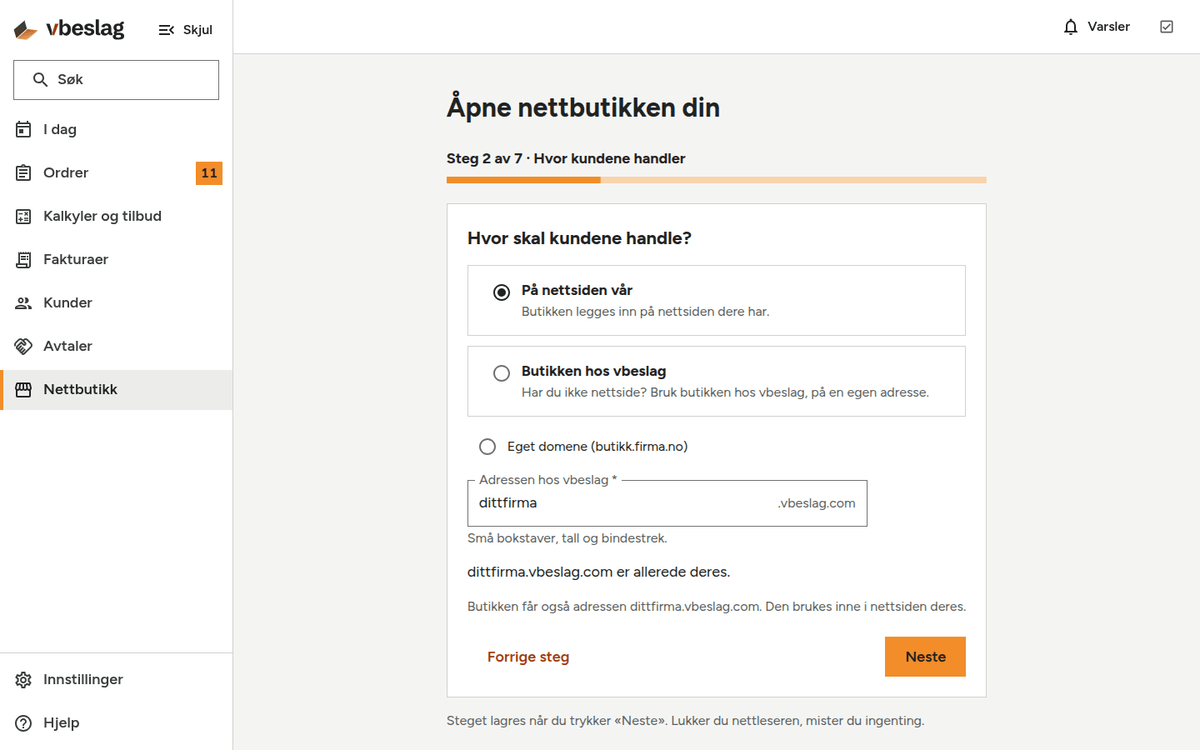The image size is (1200, 750).
Task: Open Ordrer in sidebar
Action: pos(116,173)
